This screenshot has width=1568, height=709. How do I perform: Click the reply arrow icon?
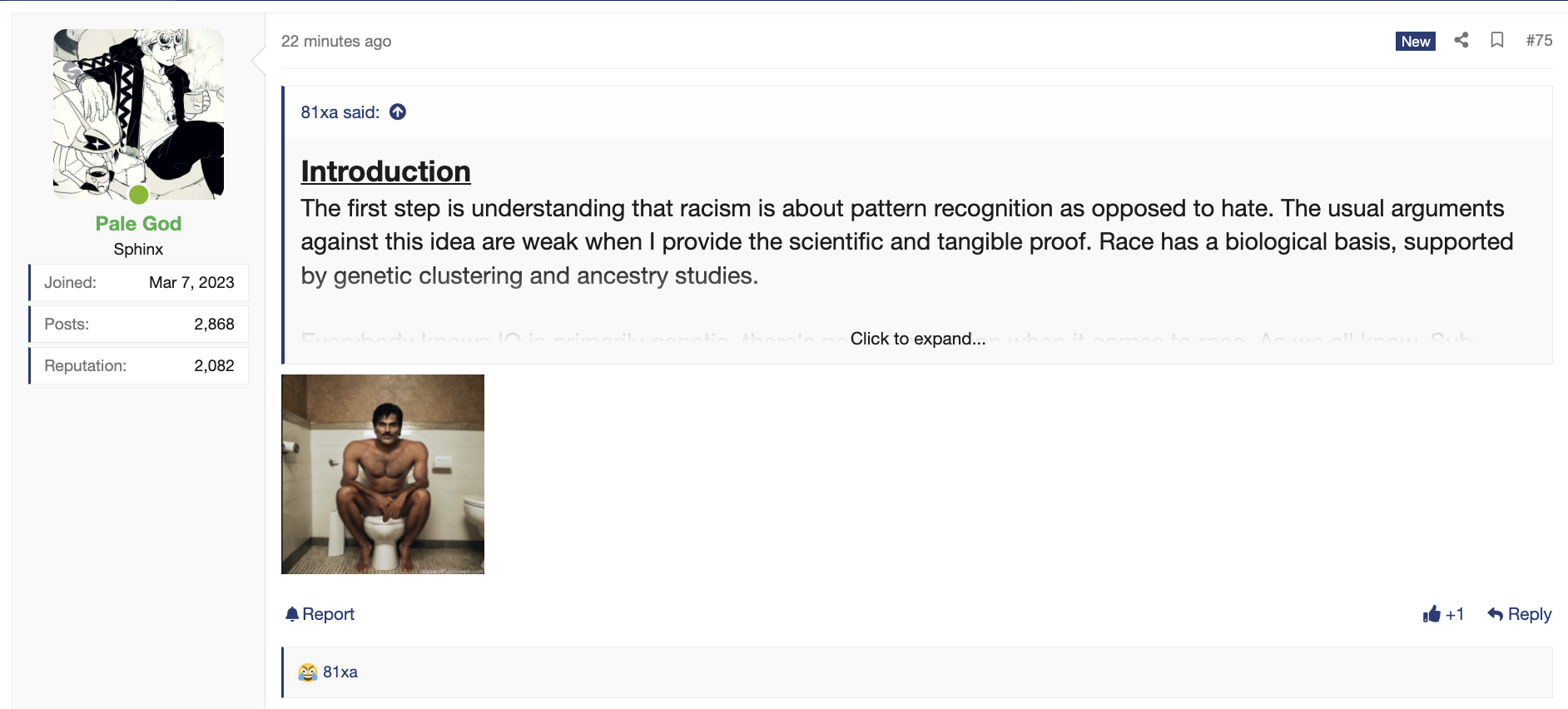1496,614
